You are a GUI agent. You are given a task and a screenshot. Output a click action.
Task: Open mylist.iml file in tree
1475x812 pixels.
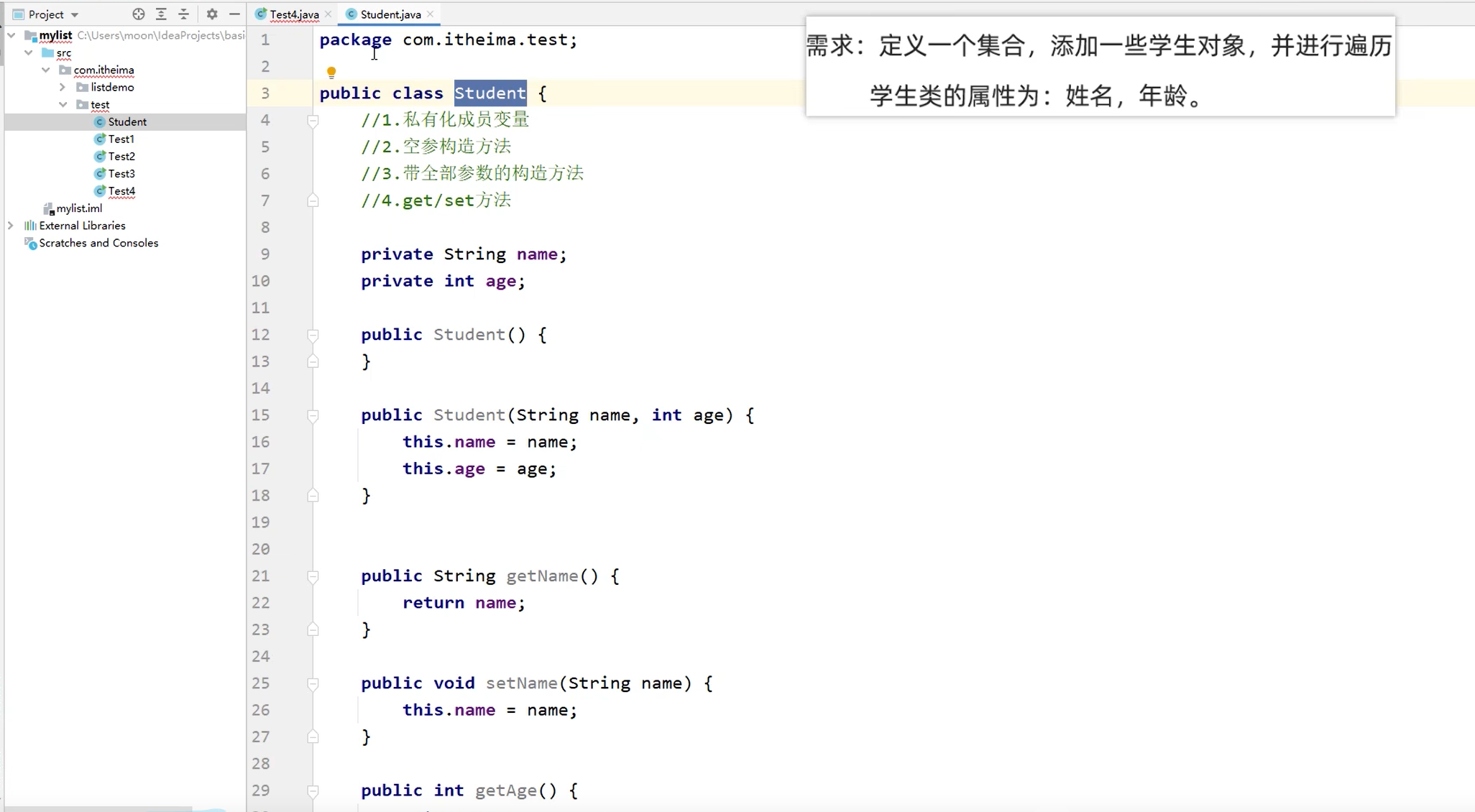(79, 208)
